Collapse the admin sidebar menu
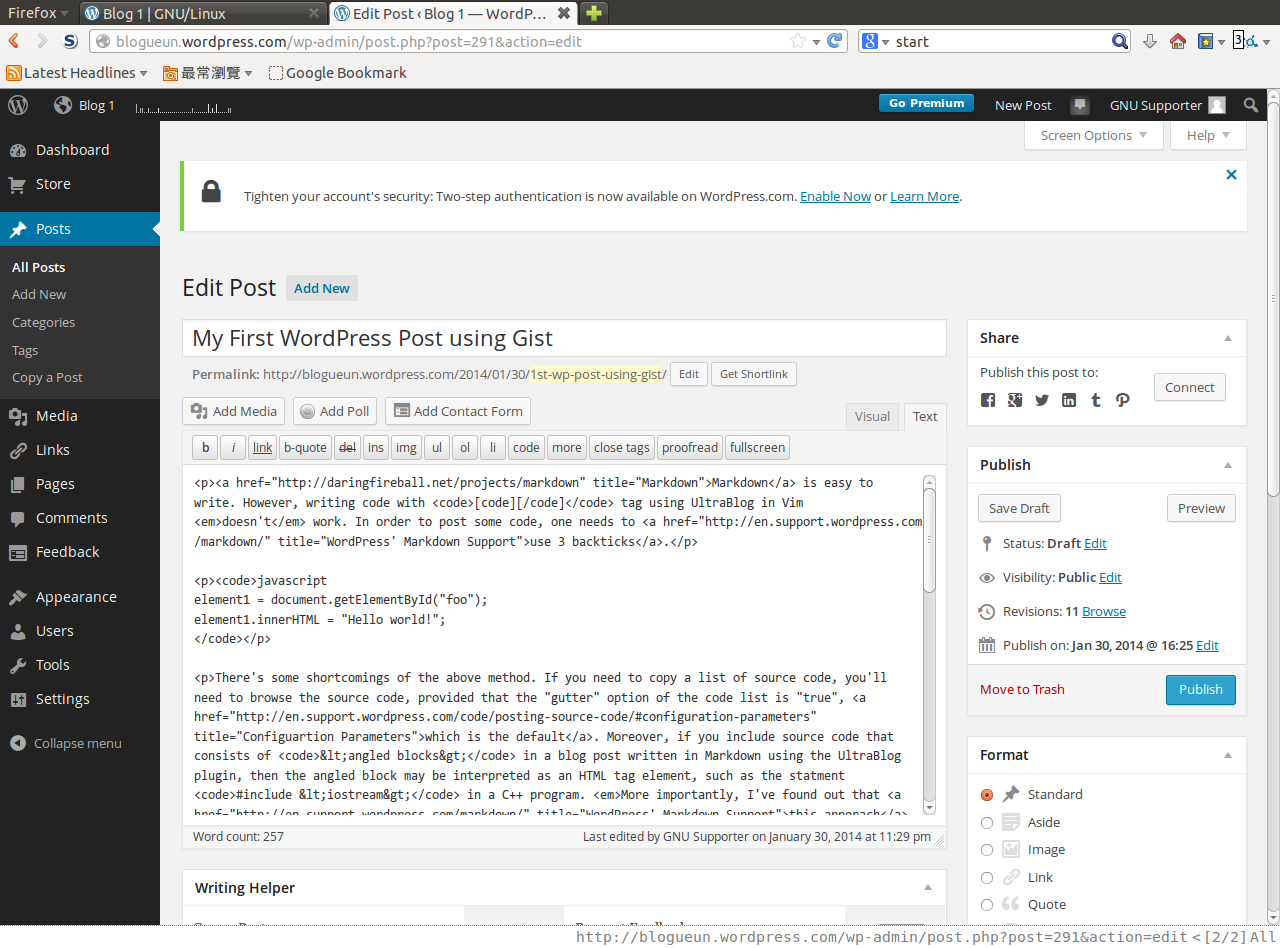 66,743
